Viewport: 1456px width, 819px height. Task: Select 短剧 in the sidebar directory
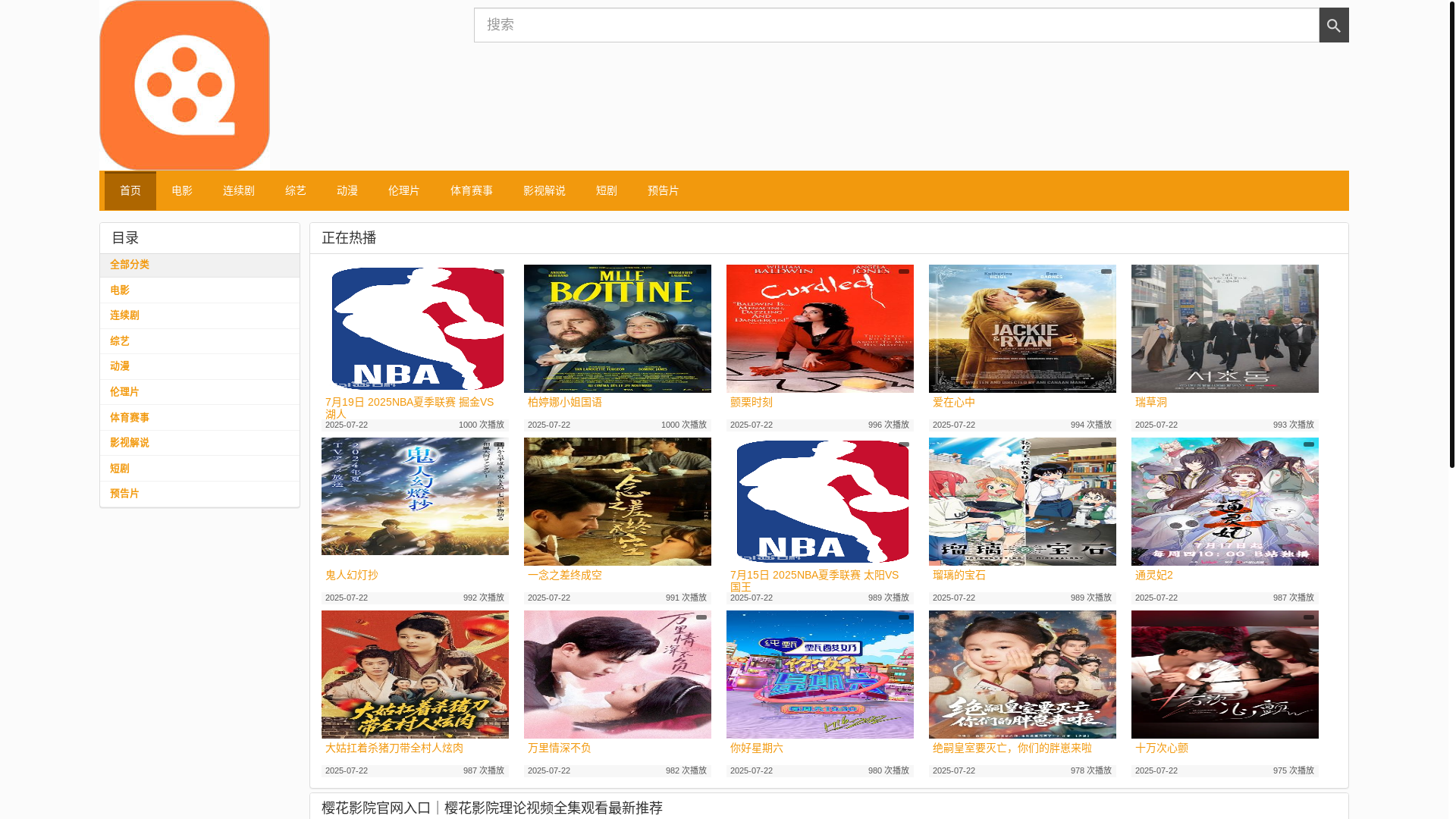tap(199, 469)
